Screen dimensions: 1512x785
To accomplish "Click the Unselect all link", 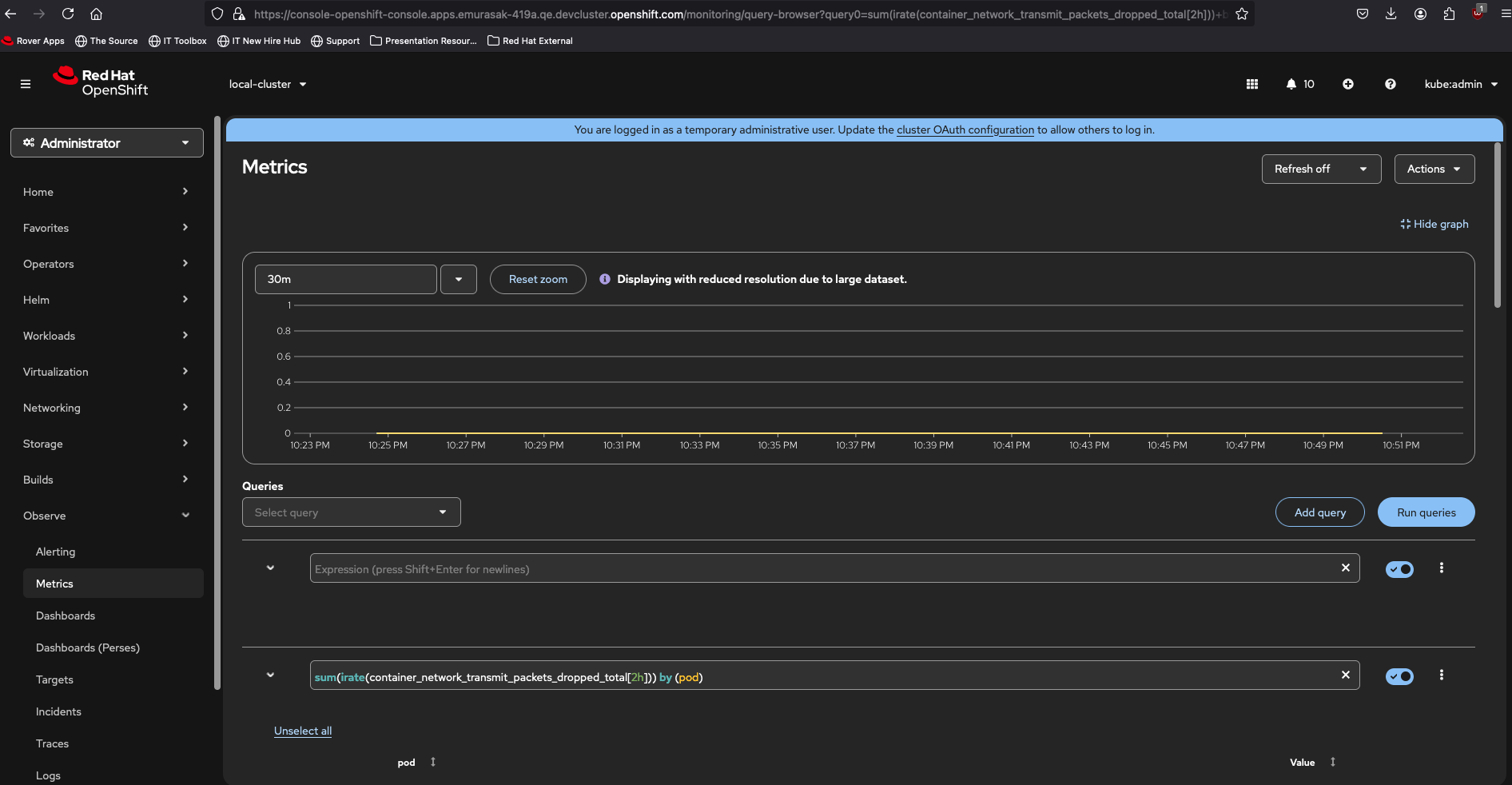I will [303, 731].
